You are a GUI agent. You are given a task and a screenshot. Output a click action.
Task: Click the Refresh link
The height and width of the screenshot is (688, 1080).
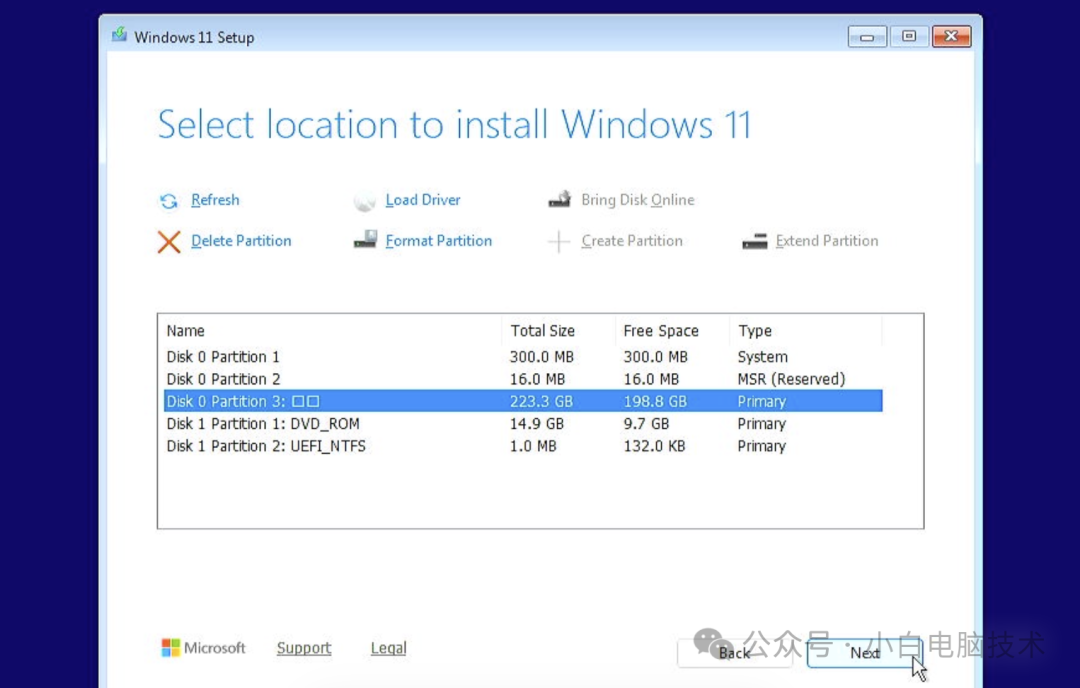point(215,200)
